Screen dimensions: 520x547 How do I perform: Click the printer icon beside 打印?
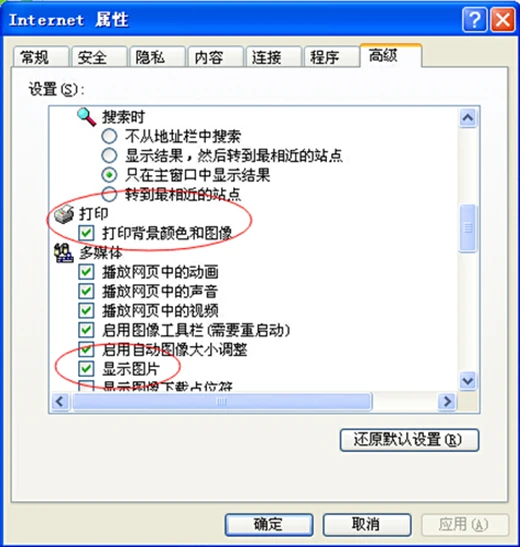coord(64,214)
